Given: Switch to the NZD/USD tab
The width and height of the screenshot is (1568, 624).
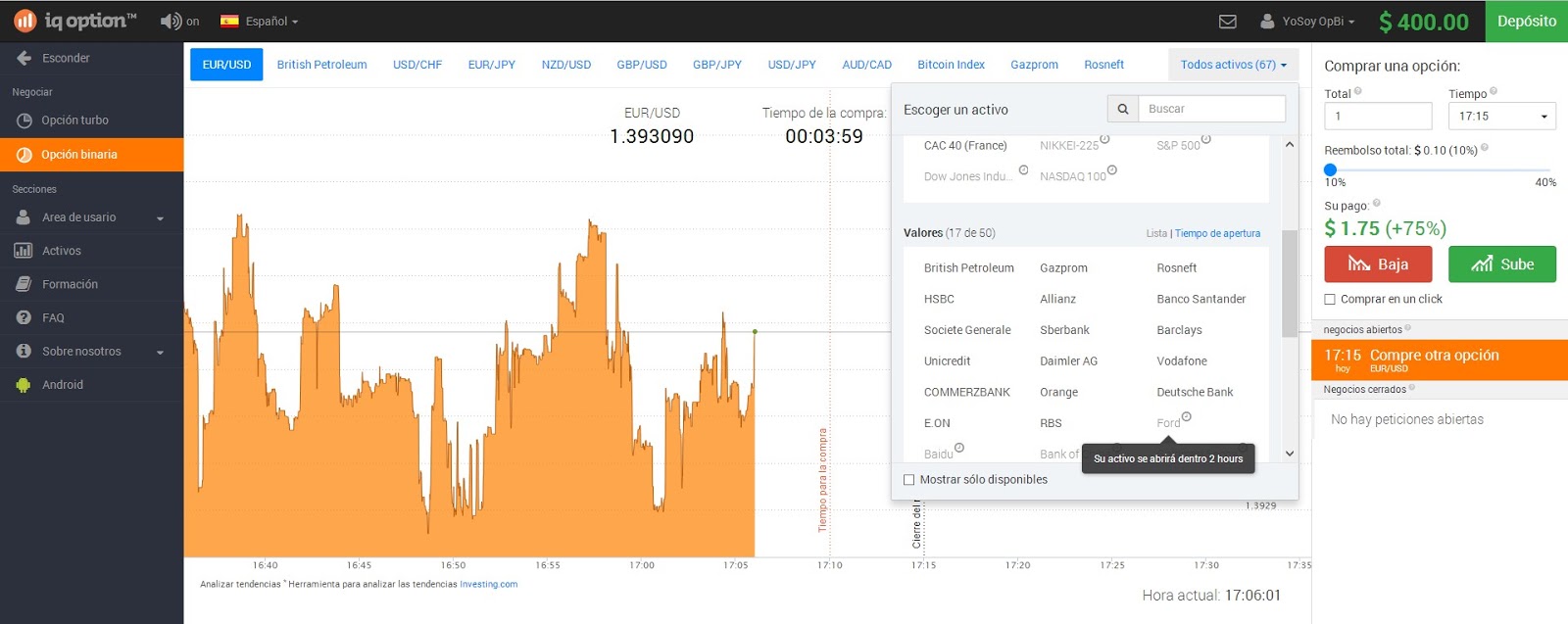Looking at the screenshot, I should click(x=566, y=65).
